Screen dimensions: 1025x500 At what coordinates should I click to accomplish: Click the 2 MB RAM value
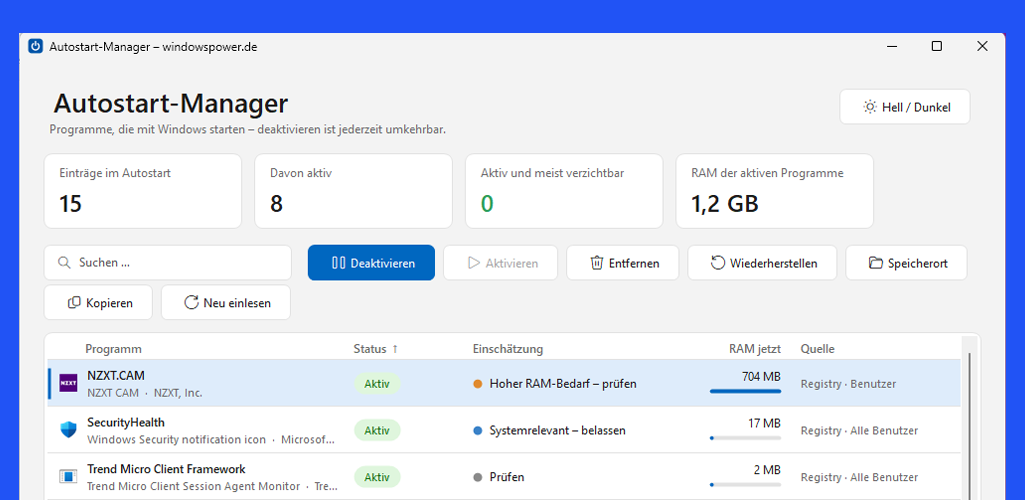(x=767, y=469)
